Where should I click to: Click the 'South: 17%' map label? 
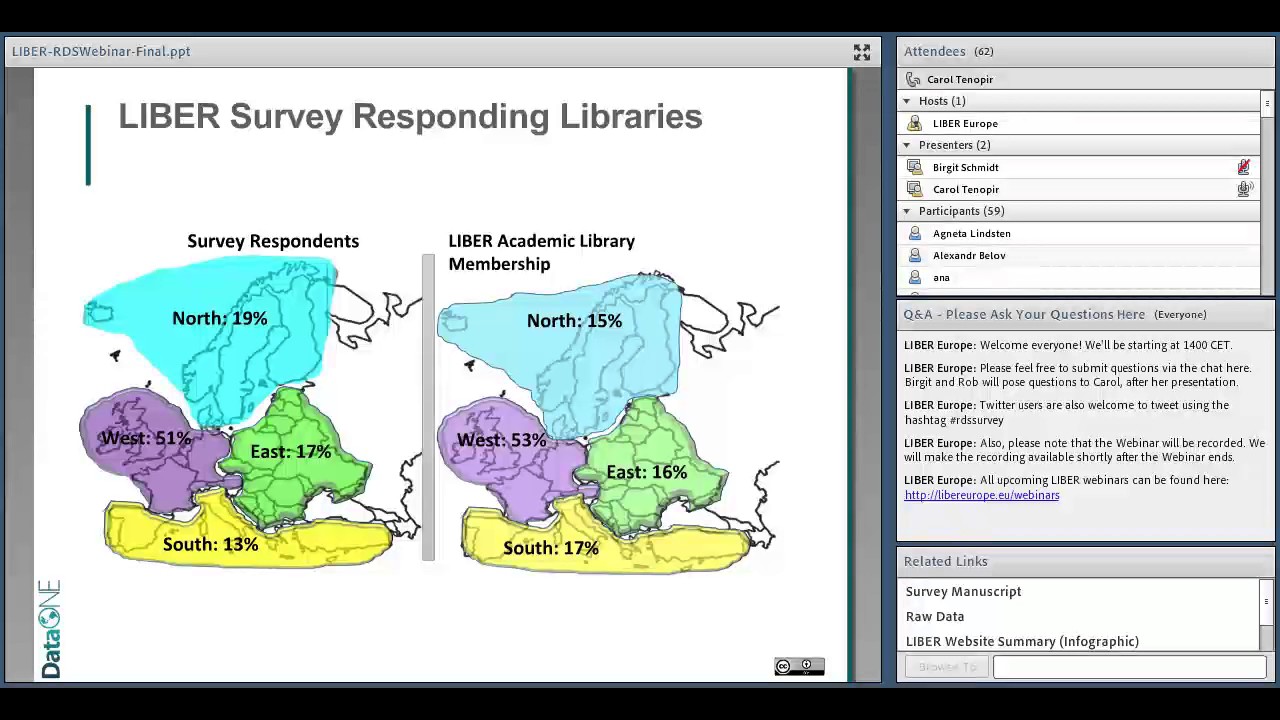point(550,548)
